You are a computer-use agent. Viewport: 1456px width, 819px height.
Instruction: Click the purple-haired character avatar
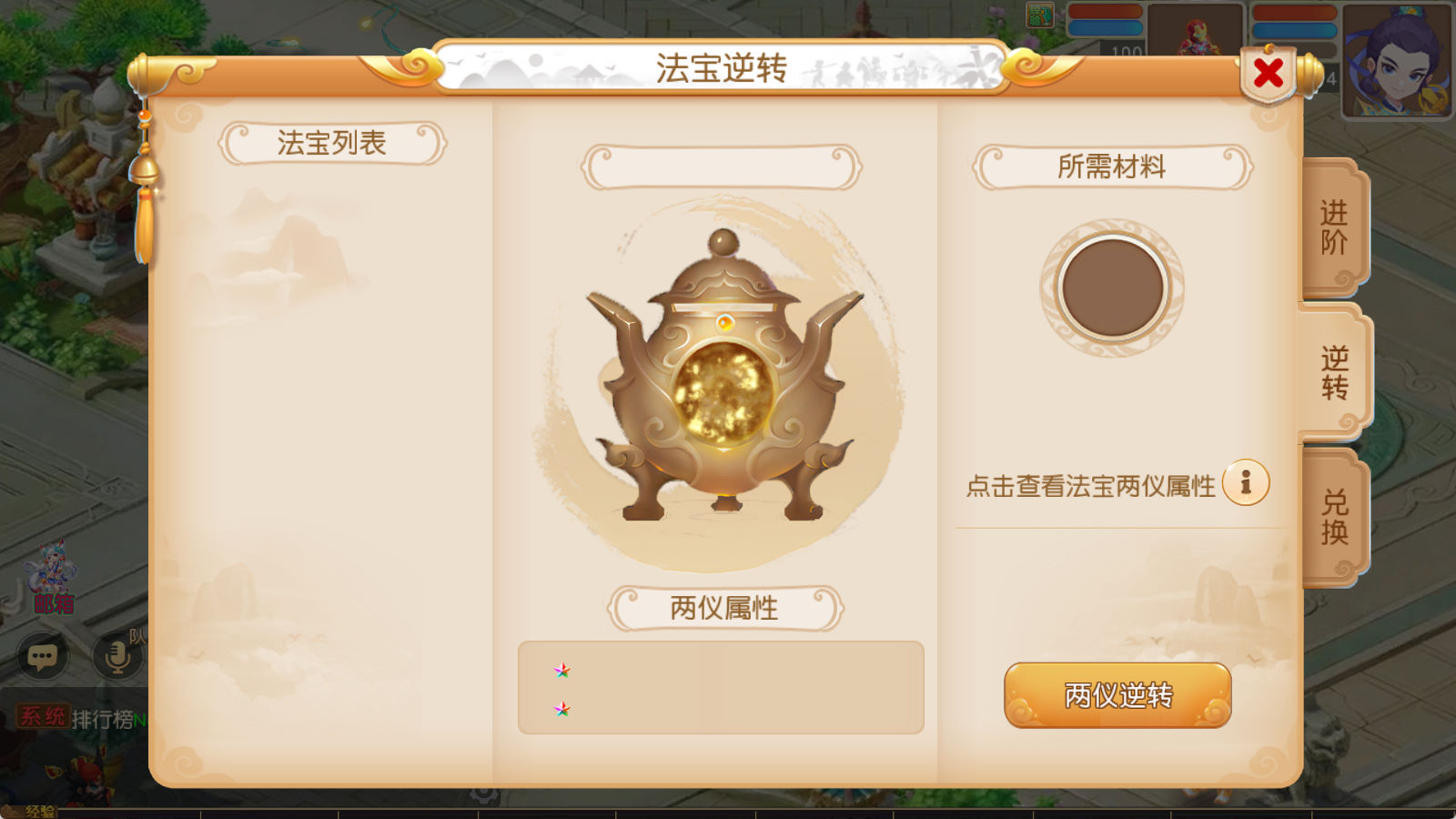(1397, 59)
